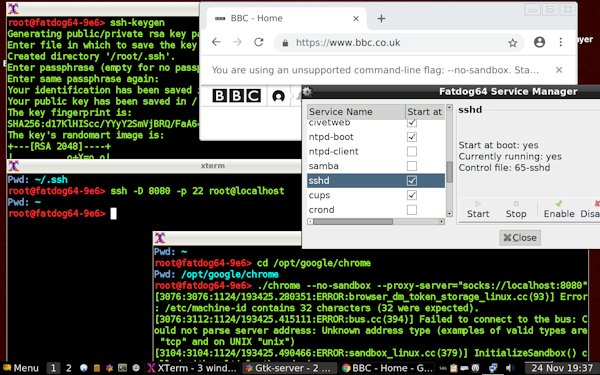This screenshot has width=600, height=375.
Task: Click the network tray icon
Action: (493, 368)
